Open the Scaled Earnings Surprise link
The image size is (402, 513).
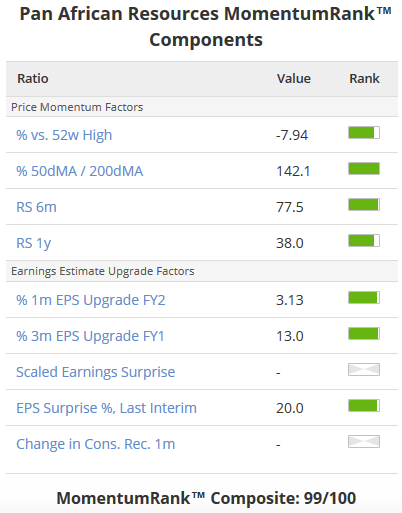point(96,372)
